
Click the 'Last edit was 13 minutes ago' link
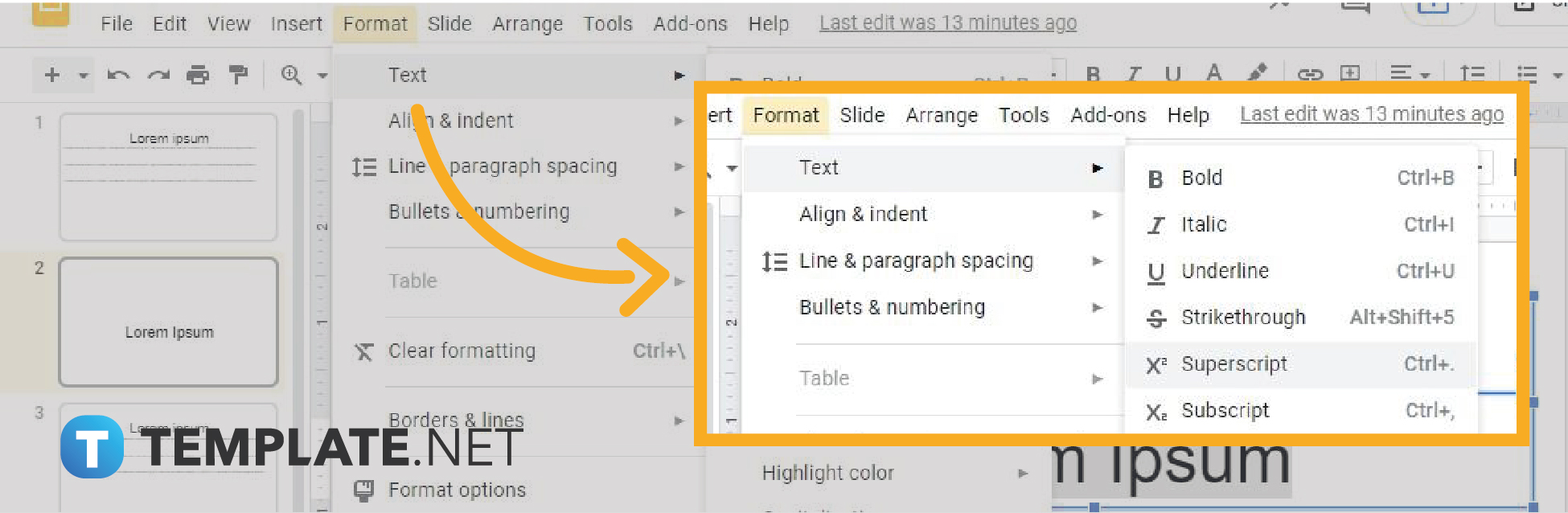947,23
